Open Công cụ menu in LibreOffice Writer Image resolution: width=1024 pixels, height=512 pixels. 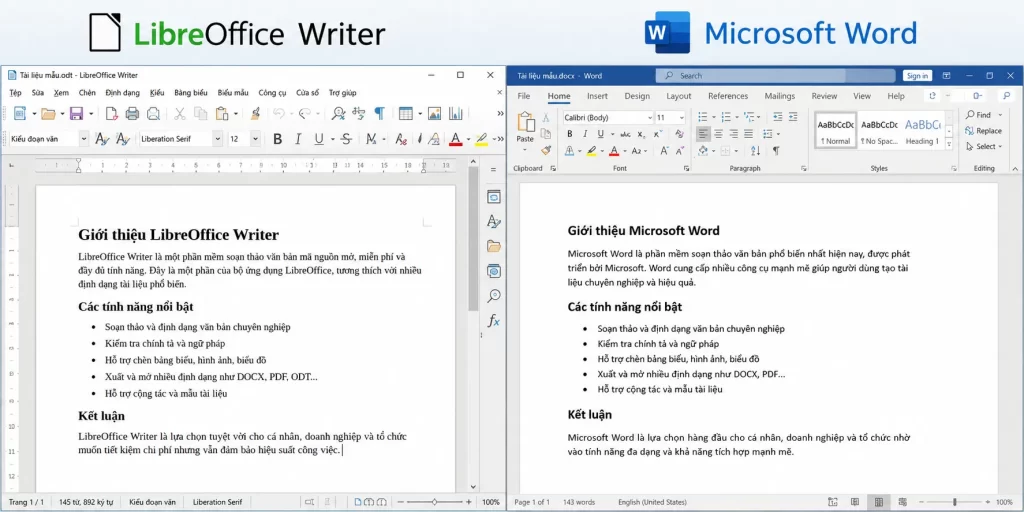(x=272, y=93)
